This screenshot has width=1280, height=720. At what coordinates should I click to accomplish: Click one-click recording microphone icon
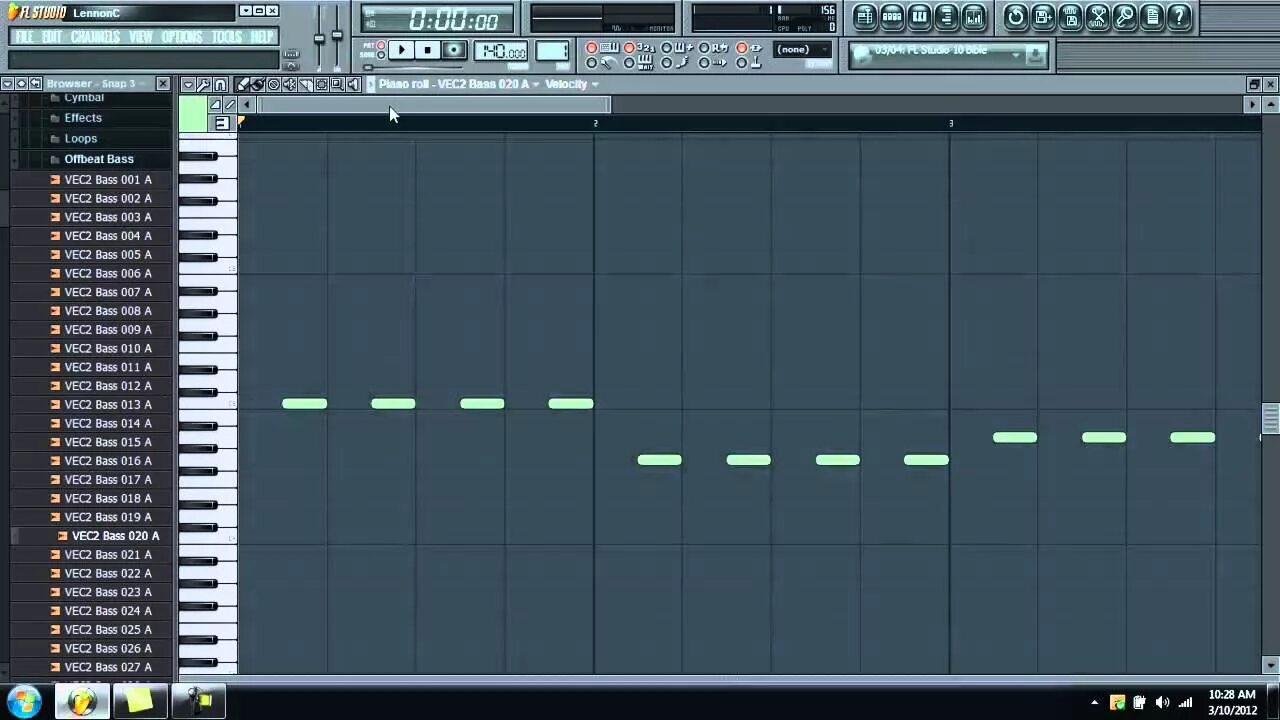click(x=1124, y=16)
